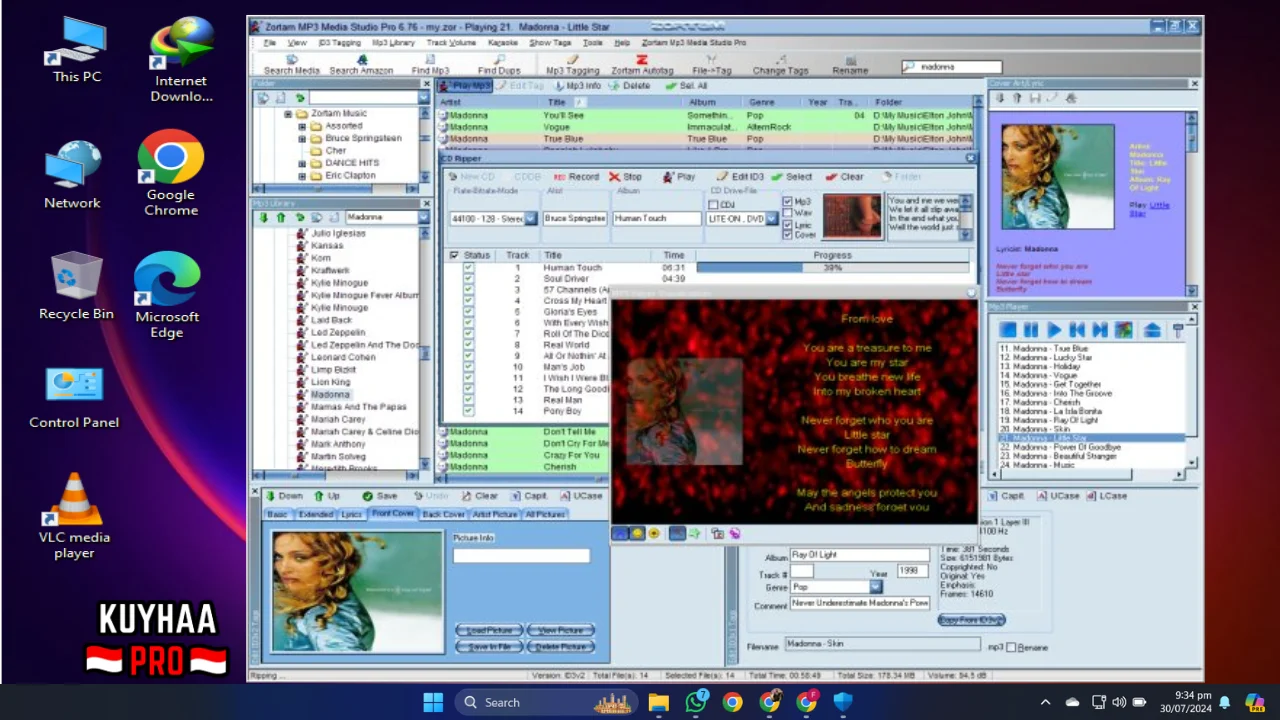
Task: Click Select in the CD Ripper toolbar
Action: (792, 177)
